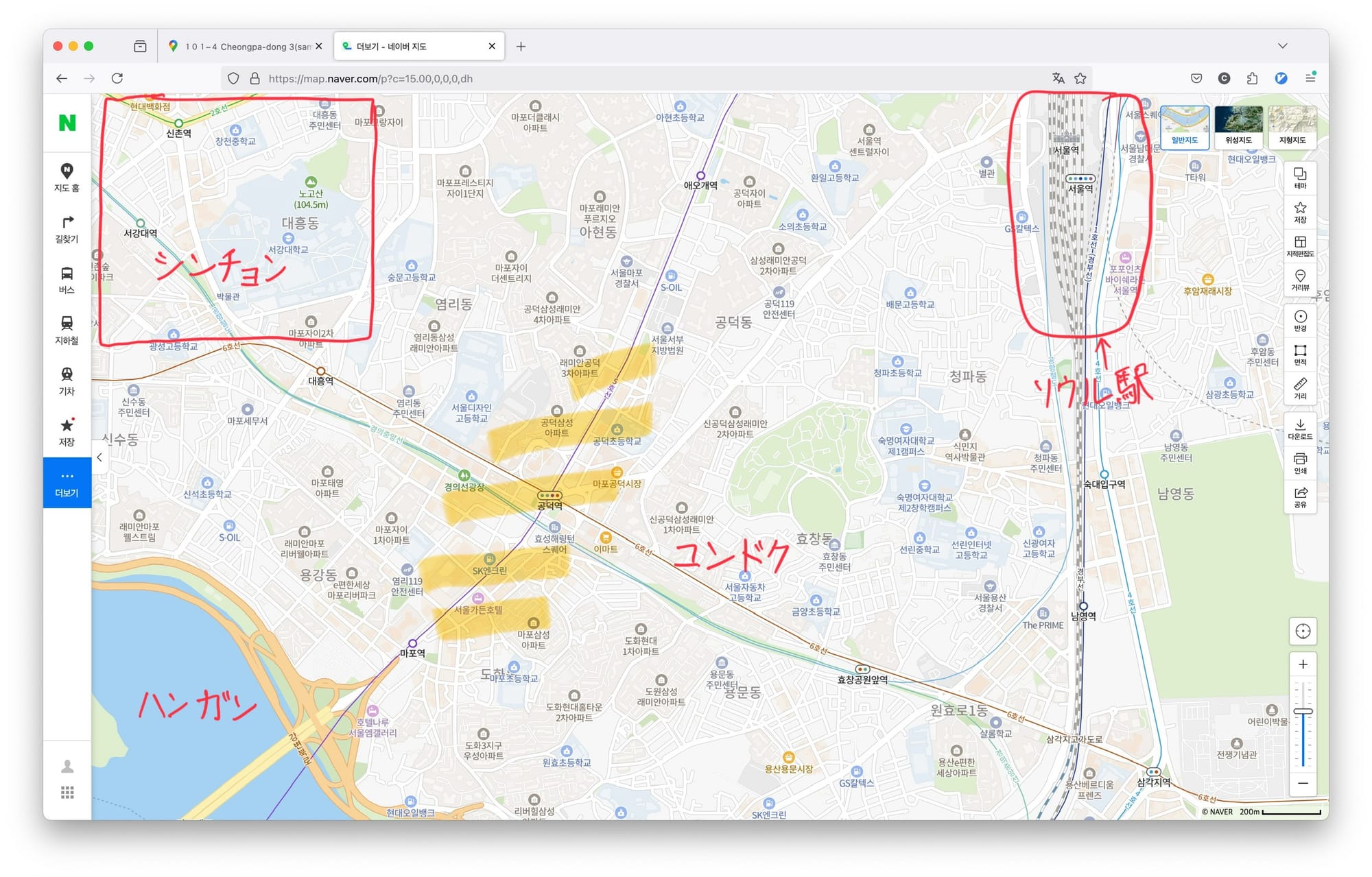1372x877 pixels.
Task: Click the map zoom in plus button
Action: click(1303, 664)
